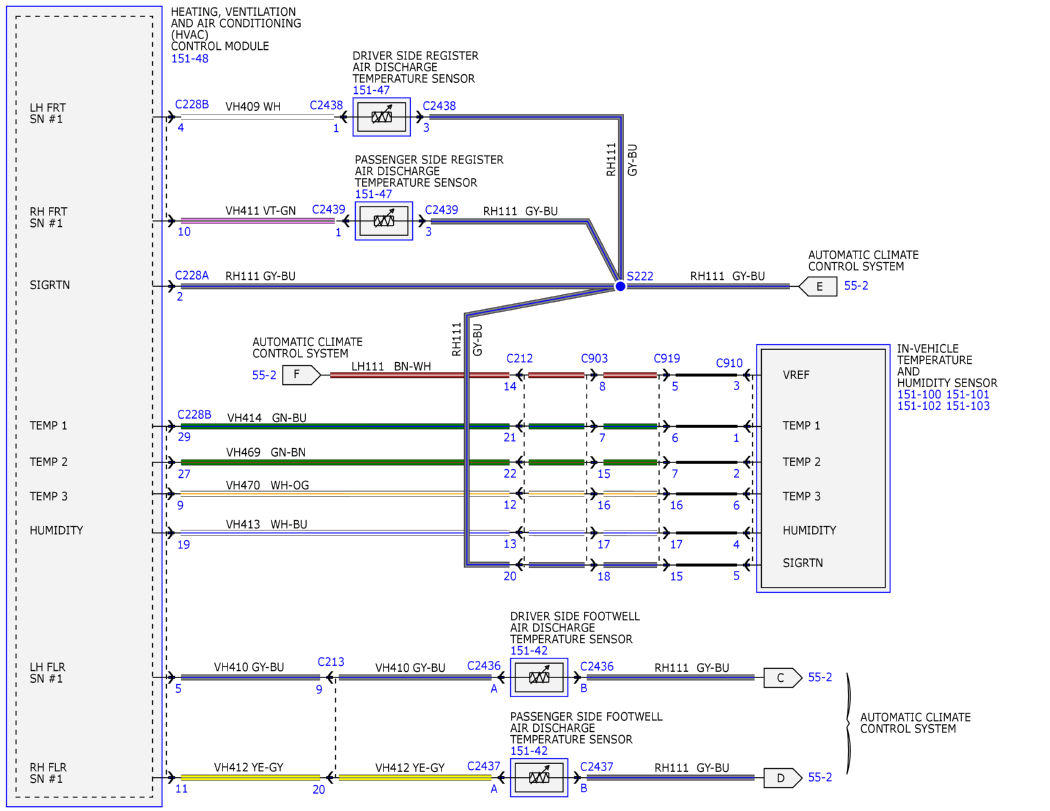Follow the 55-2 link beside connector E
Viewport: 1050px width, 811px height.
point(856,286)
